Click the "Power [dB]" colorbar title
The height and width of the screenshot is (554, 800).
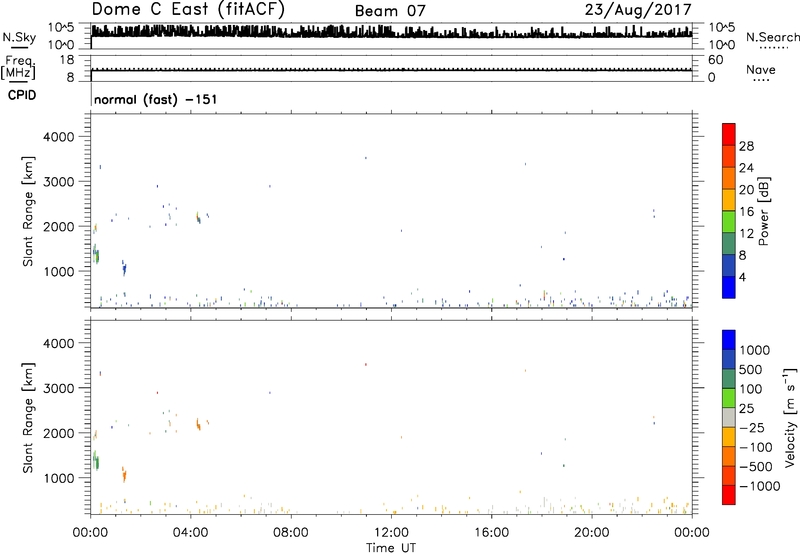point(763,211)
